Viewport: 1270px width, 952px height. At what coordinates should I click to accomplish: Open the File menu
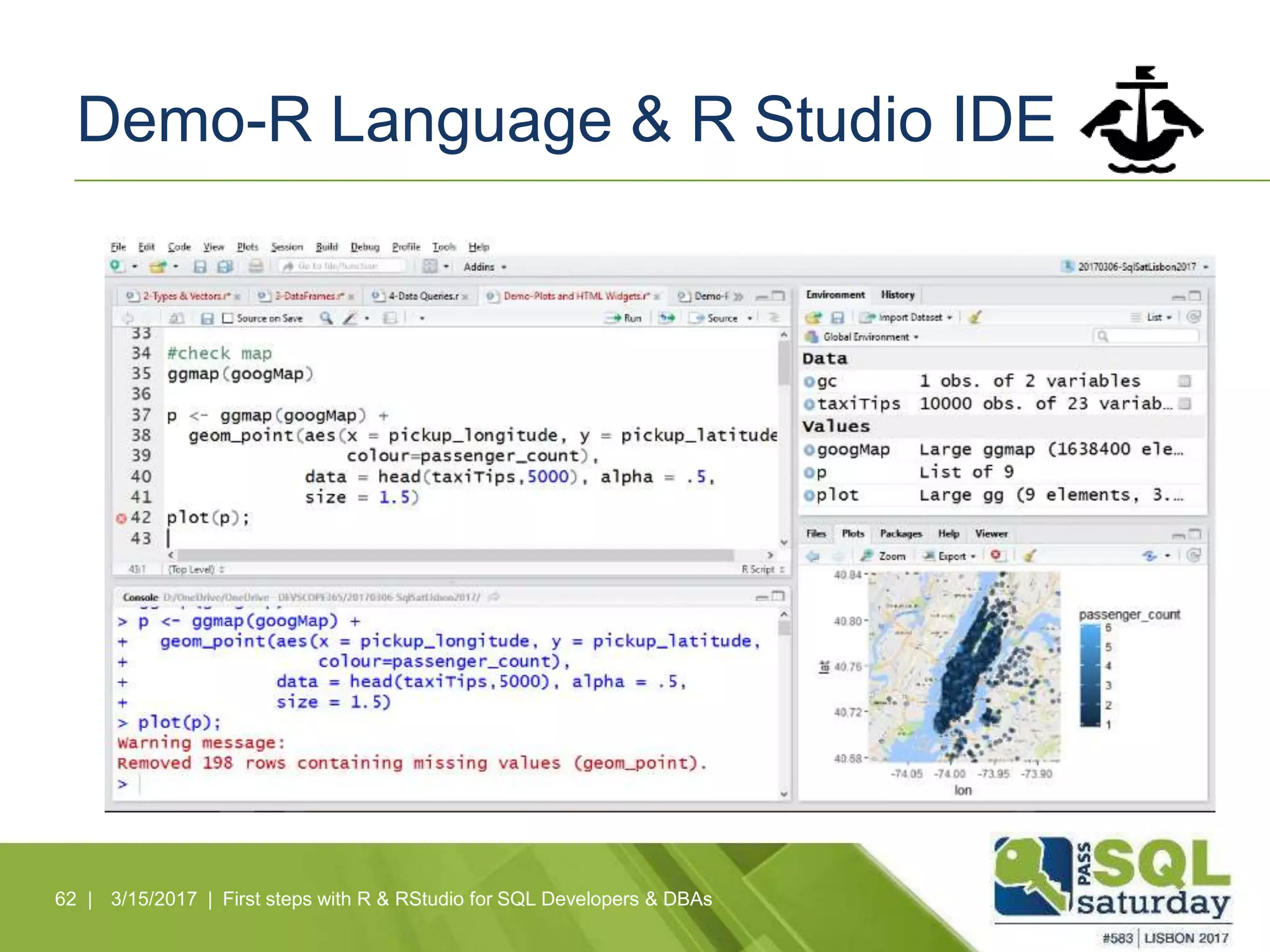click(118, 247)
